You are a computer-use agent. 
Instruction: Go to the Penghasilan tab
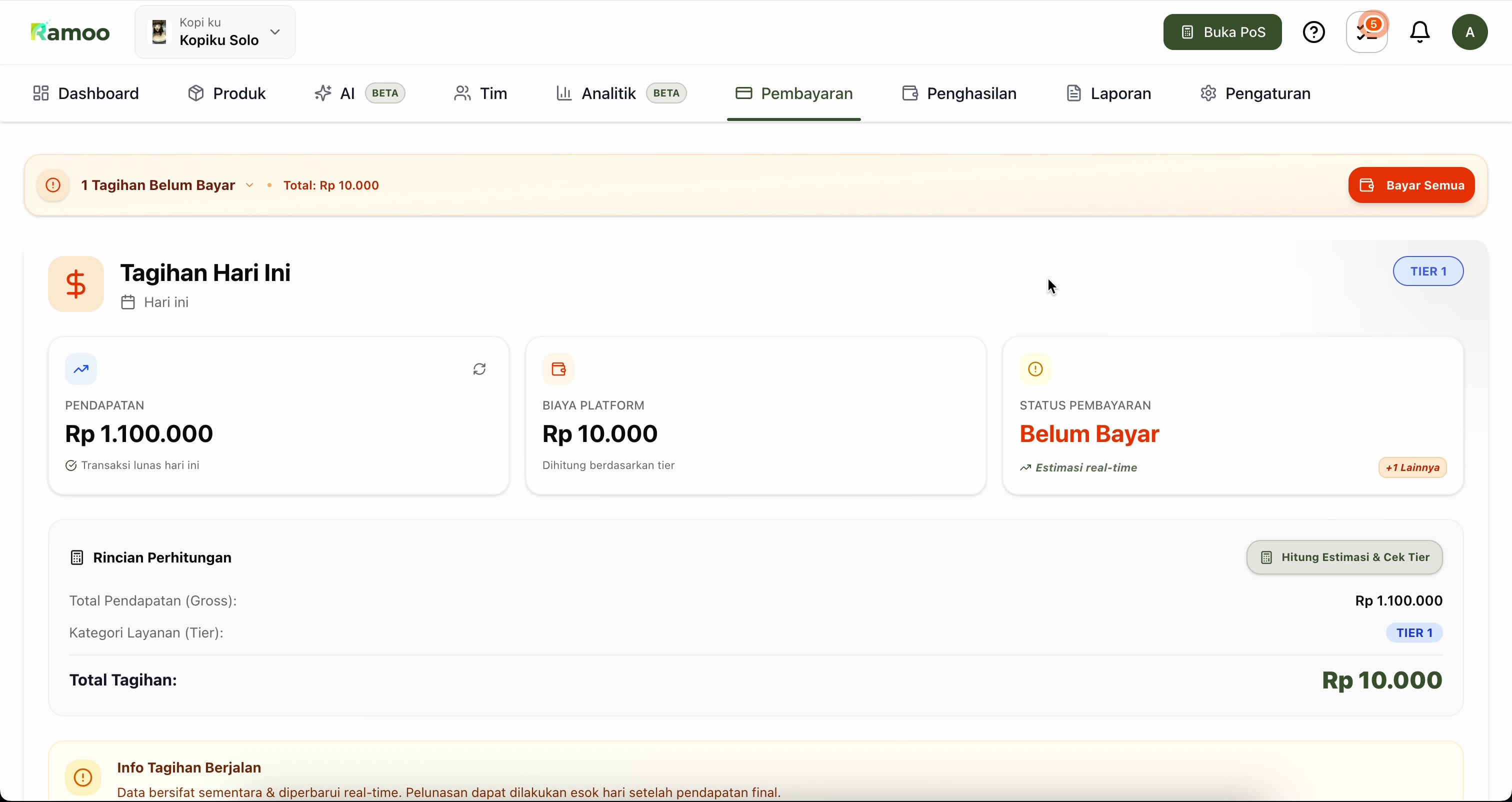pyautogui.click(x=959, y=93)
